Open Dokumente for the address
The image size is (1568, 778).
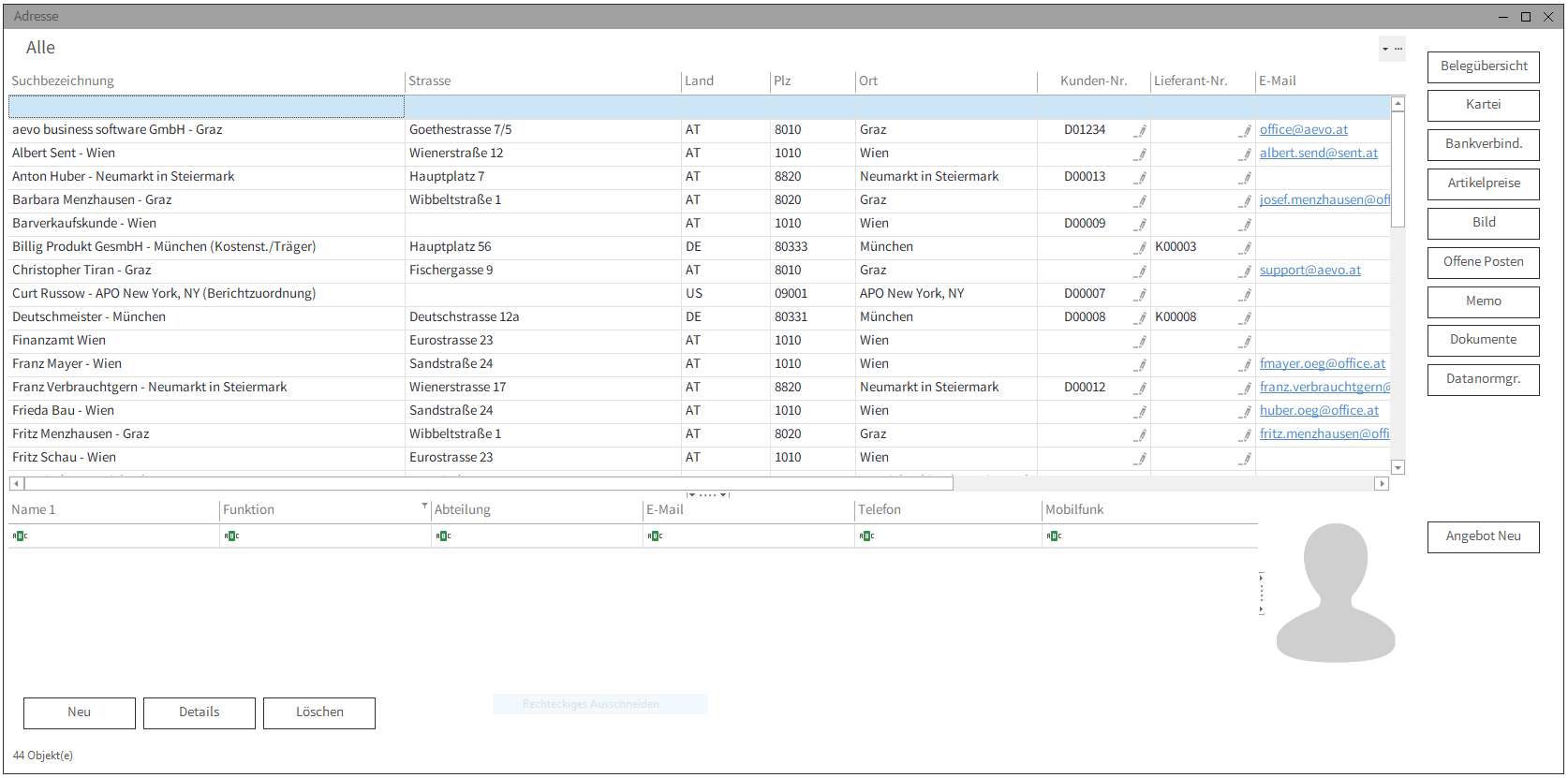coord(1484,340)
